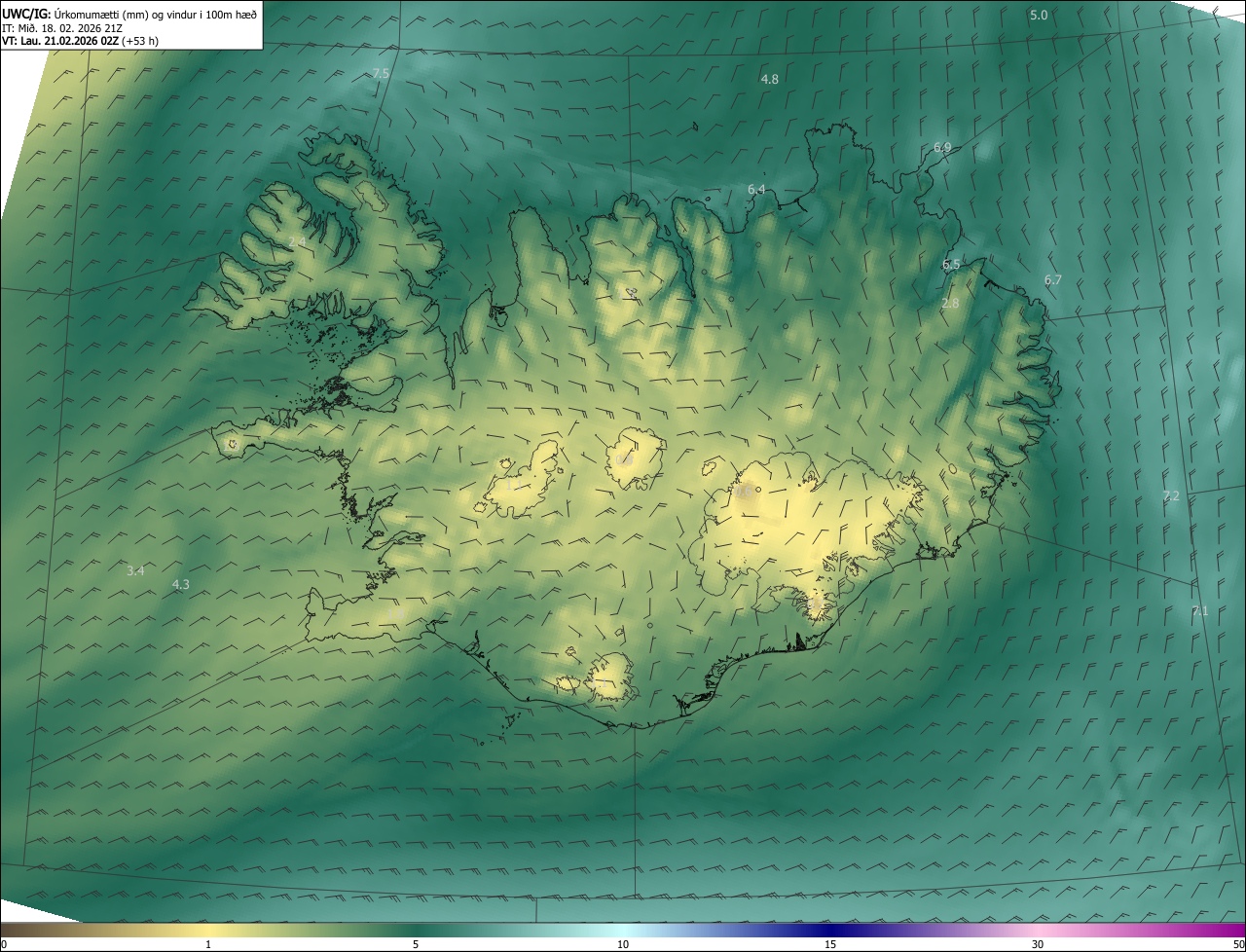Select the 4.8 value label

click(x=769, y=79)
